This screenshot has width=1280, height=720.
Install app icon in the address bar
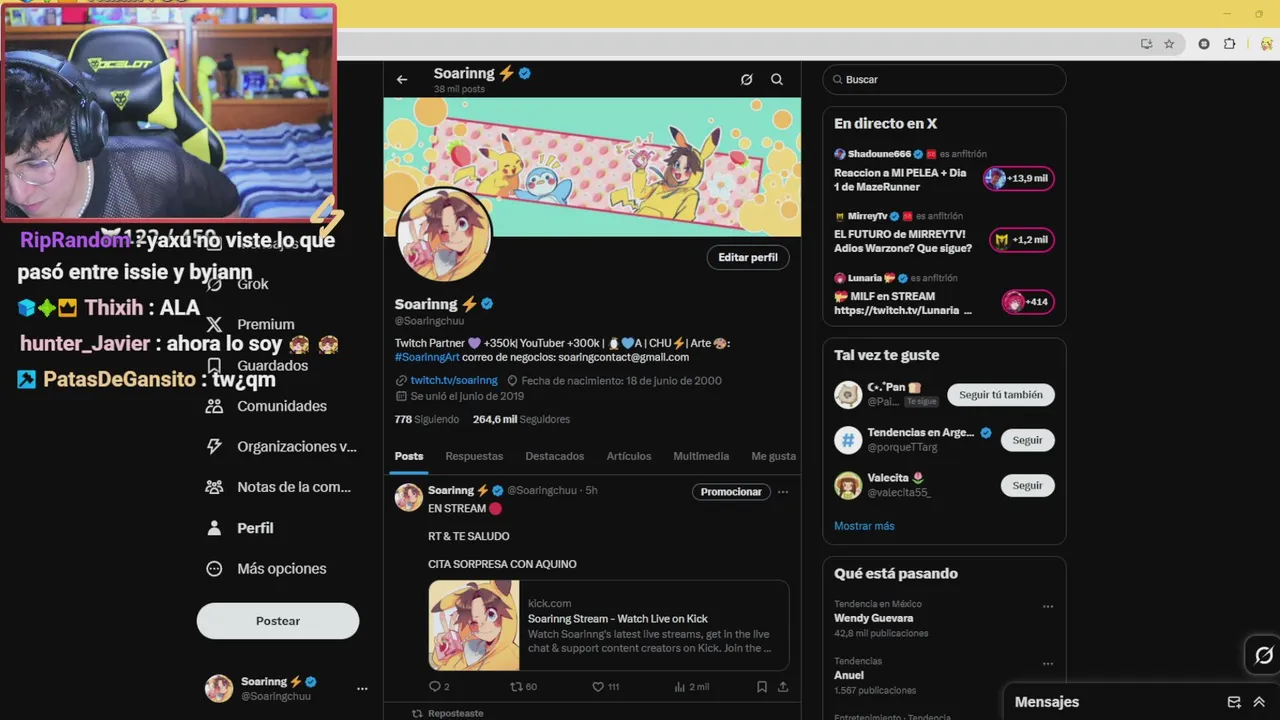[1146, 44]
